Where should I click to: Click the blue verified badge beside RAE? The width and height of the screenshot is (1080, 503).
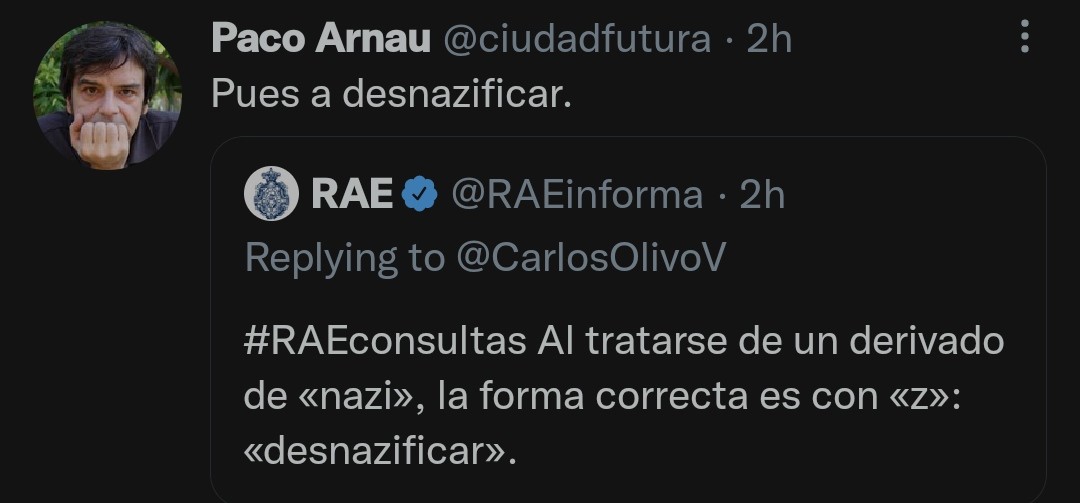click(419, 194)
